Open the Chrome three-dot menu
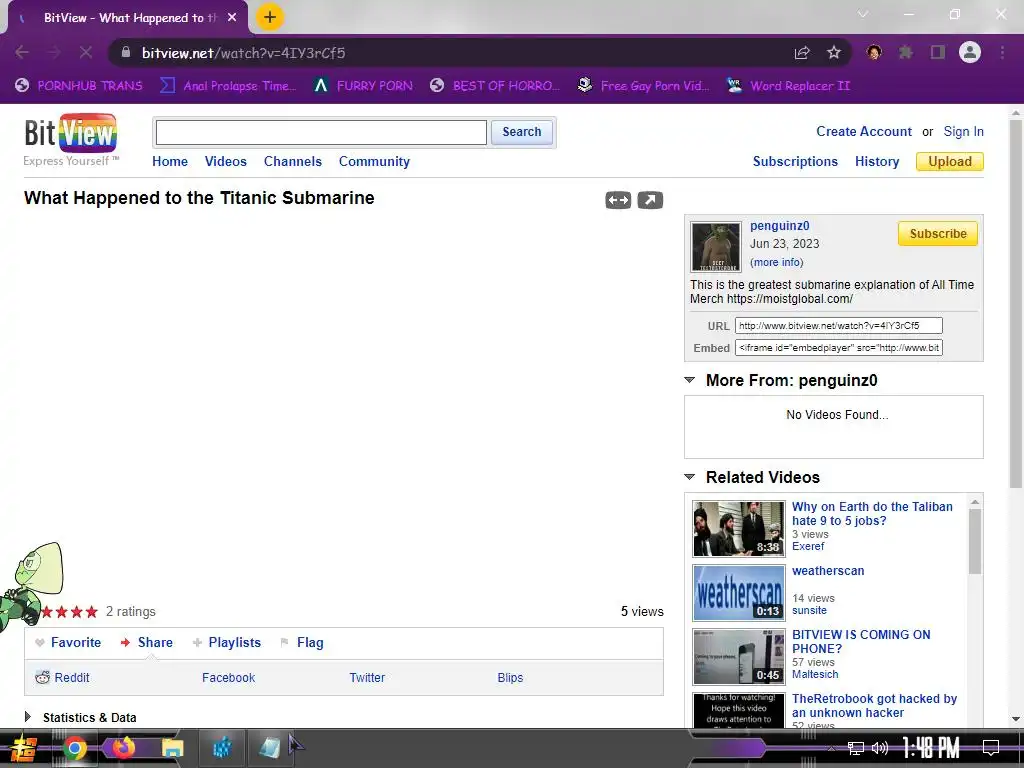1024x768 pixels. [x=1002, y=52]
